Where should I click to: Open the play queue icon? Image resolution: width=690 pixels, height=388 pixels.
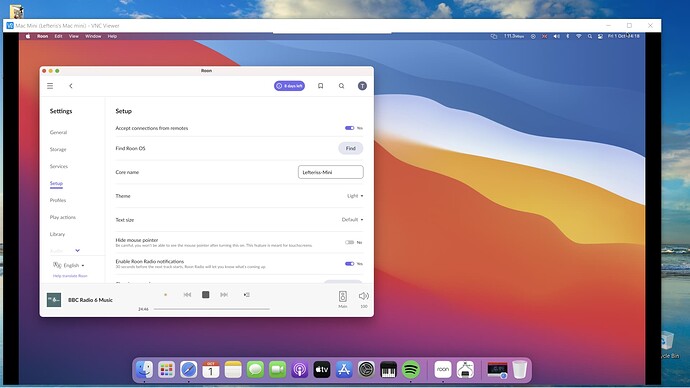tap(246, 295)
